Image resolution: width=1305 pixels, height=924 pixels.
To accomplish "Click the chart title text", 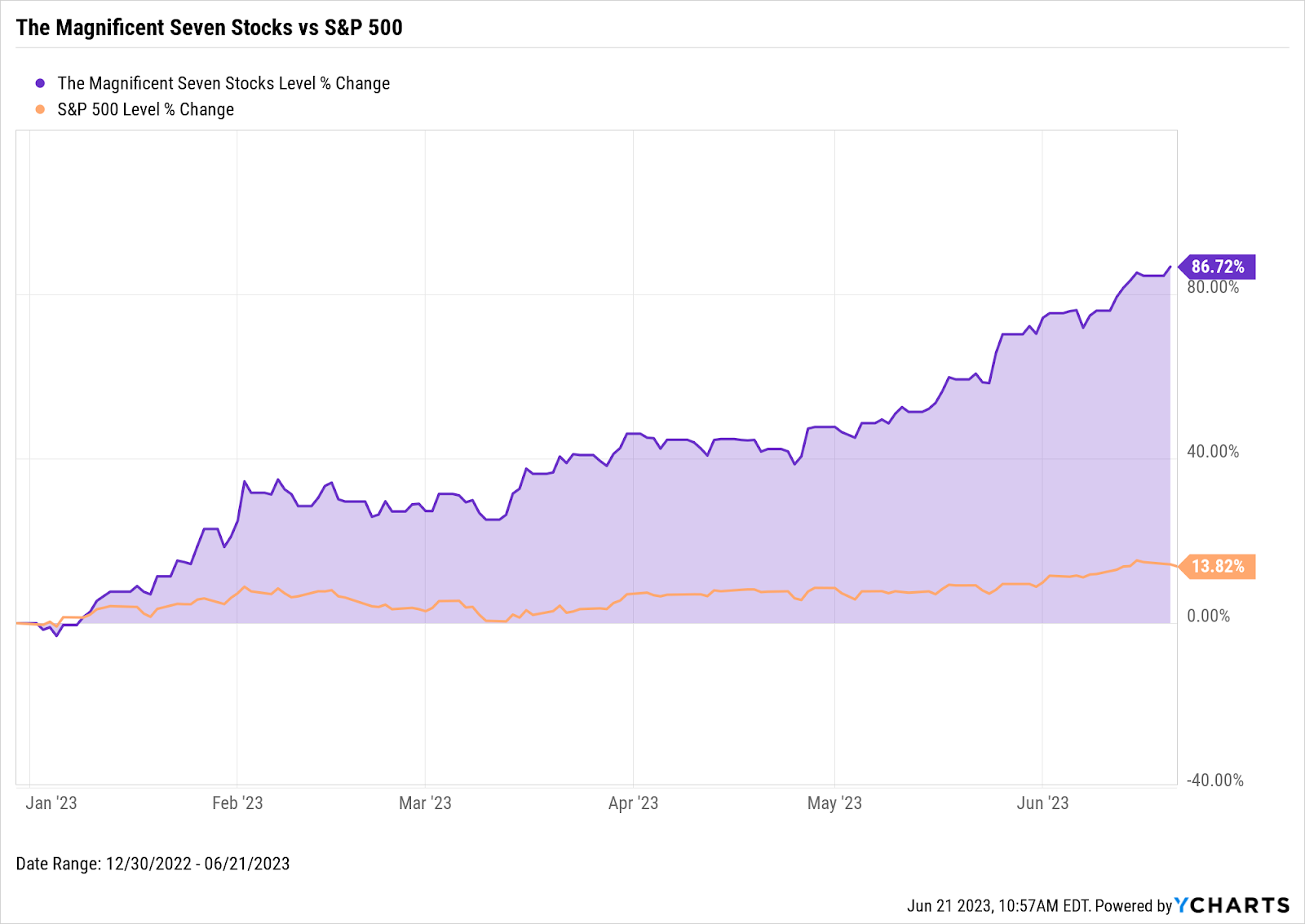I will [x=210, y=28].
